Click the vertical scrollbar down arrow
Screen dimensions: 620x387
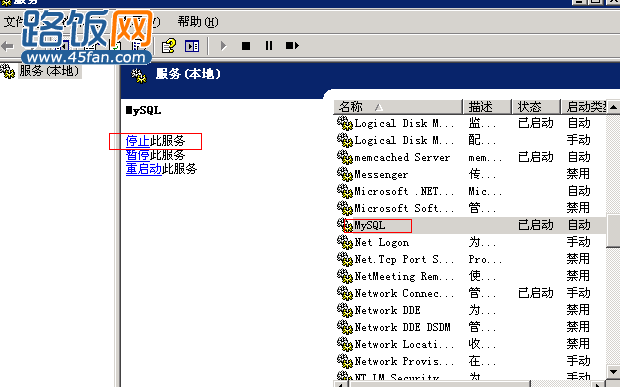[613, 372]
